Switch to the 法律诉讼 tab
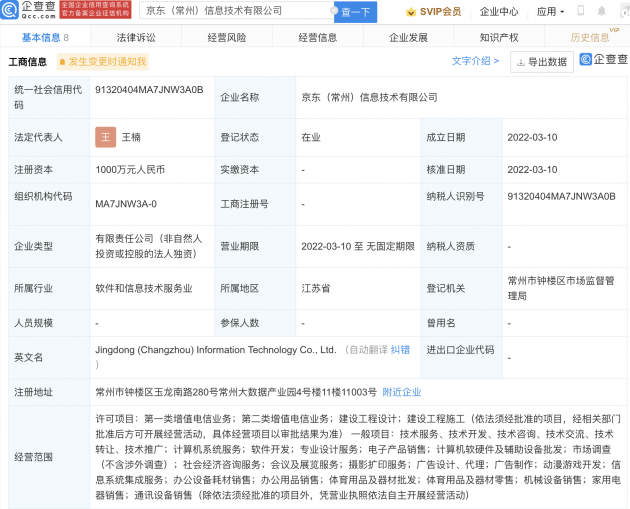The image size is (630, 509). 136,37
